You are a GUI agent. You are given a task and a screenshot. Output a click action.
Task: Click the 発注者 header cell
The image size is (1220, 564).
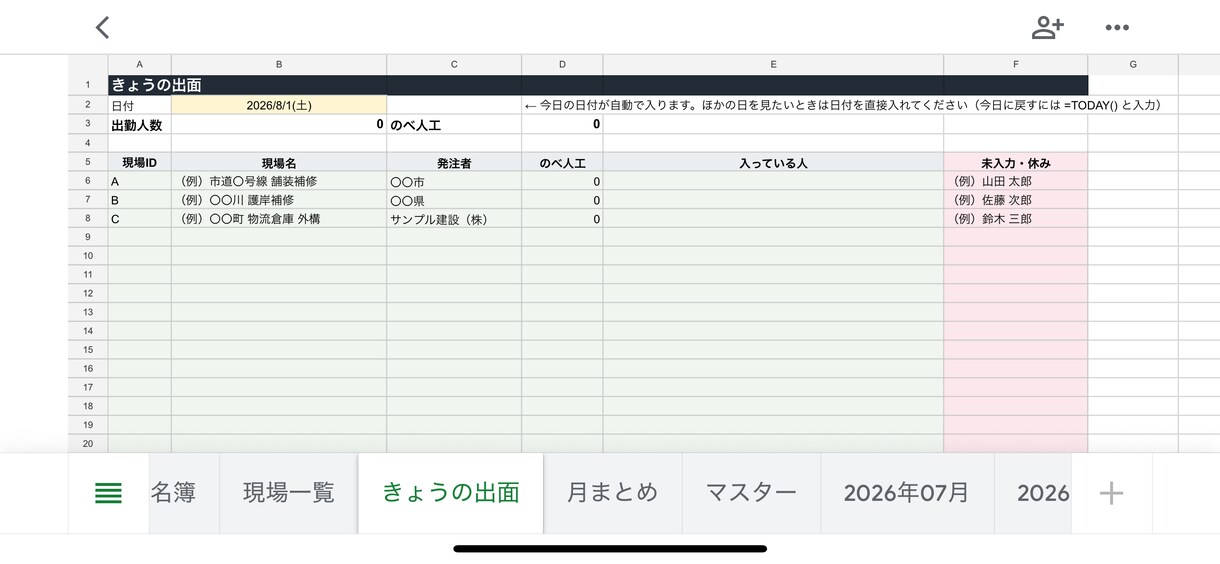point(454,162)
